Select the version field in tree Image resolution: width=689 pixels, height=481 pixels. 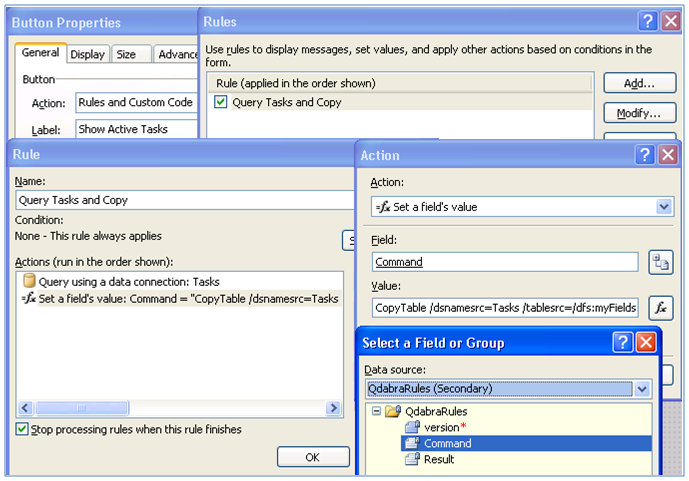(441, 427)
